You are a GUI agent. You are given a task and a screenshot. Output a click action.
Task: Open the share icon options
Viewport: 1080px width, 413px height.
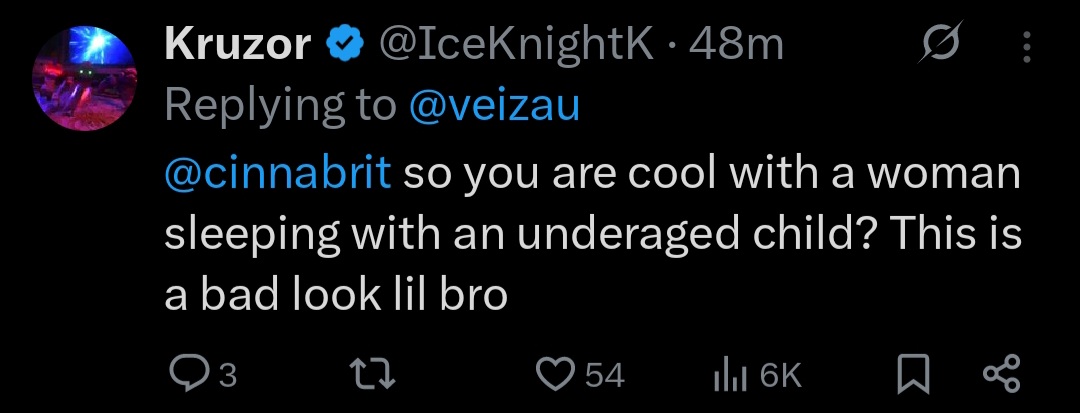1002,376
